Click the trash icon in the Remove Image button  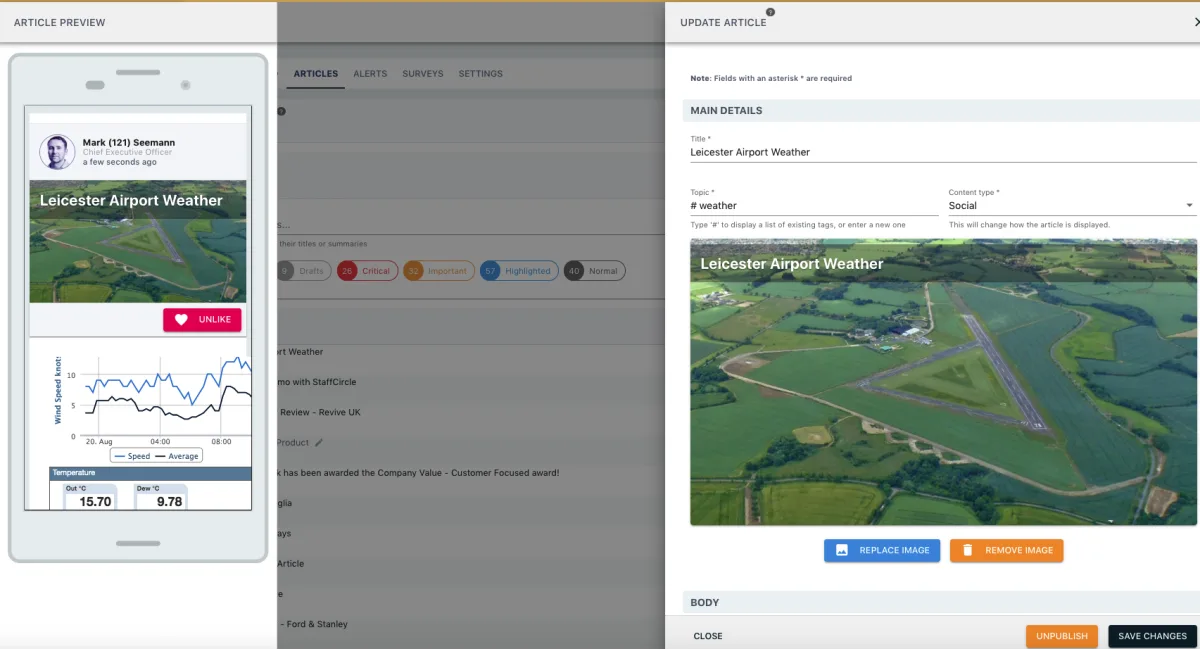tap(968, 550)
